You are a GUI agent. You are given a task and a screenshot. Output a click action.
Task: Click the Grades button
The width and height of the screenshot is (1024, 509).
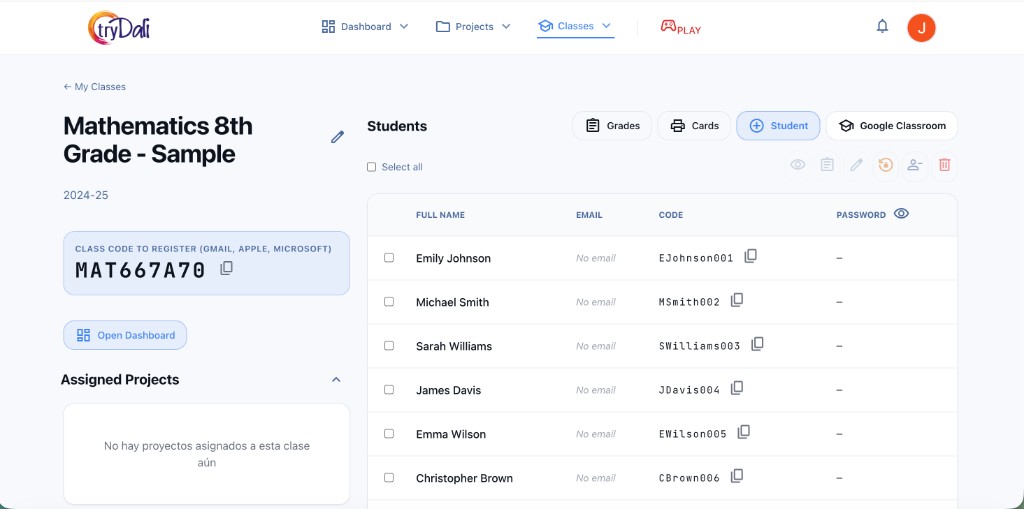tap(612, 126)
